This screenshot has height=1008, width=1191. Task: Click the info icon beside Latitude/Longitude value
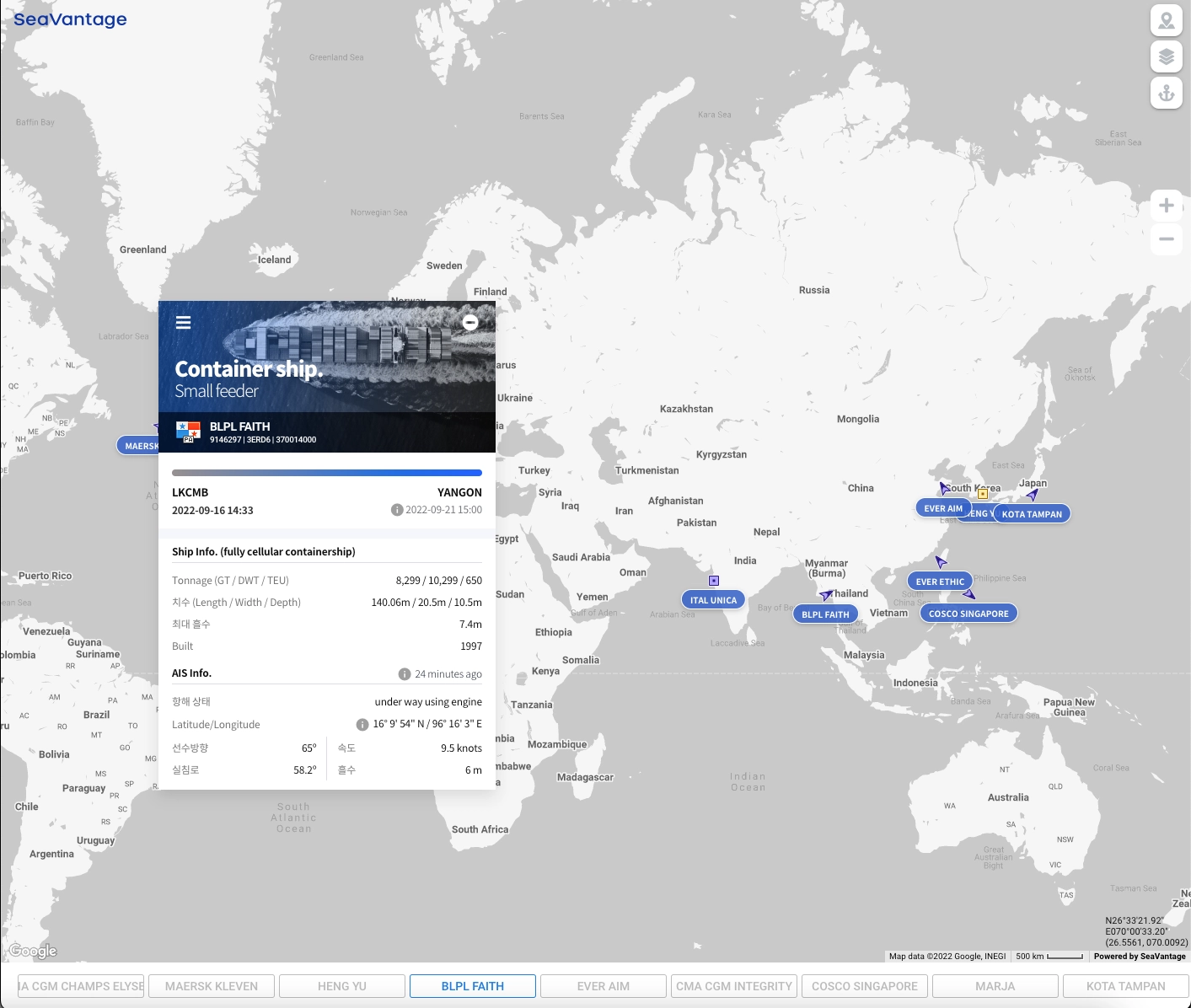362,725
